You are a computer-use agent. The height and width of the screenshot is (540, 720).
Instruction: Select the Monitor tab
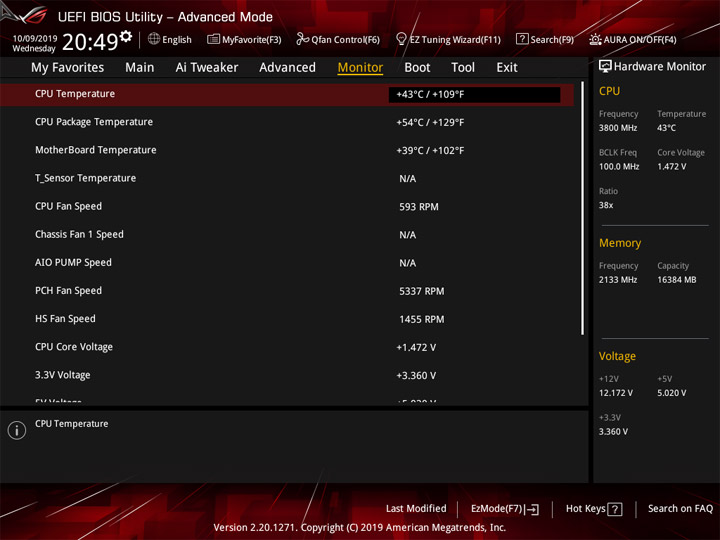[360, 68]
